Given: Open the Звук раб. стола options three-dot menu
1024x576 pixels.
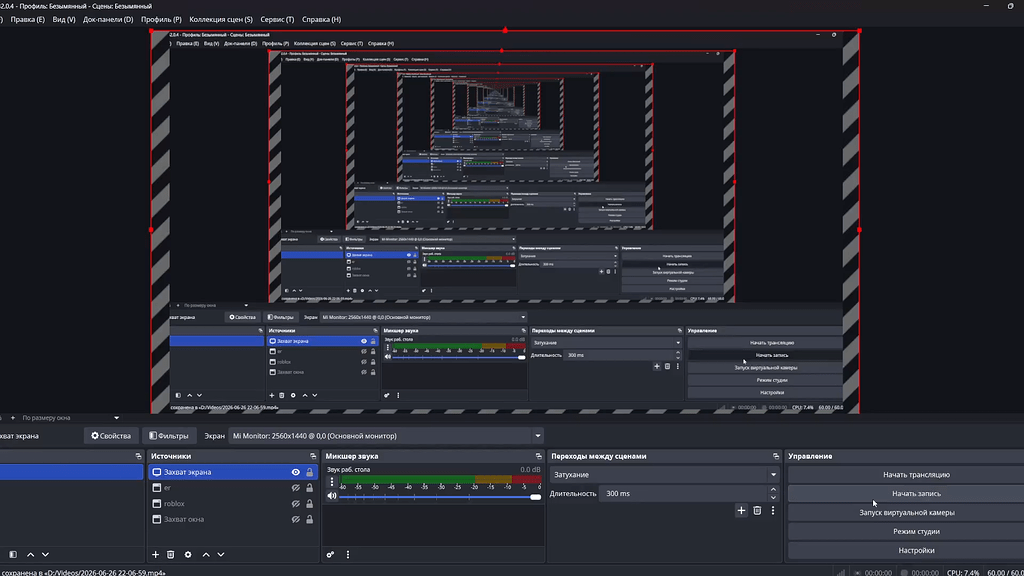Looking at the screenshot, I should [332, 482].
